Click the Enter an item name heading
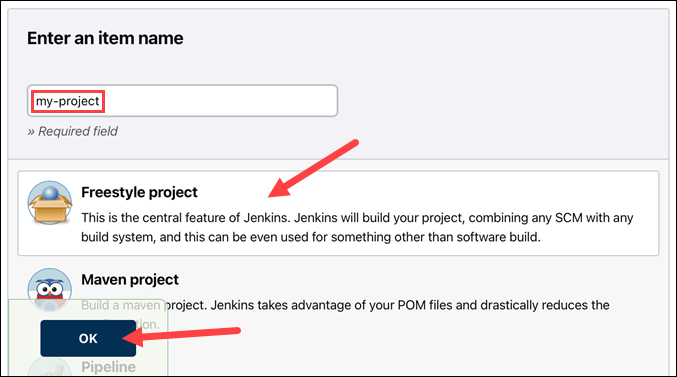Viewport: 677px width, 377px height. [105, 38]
